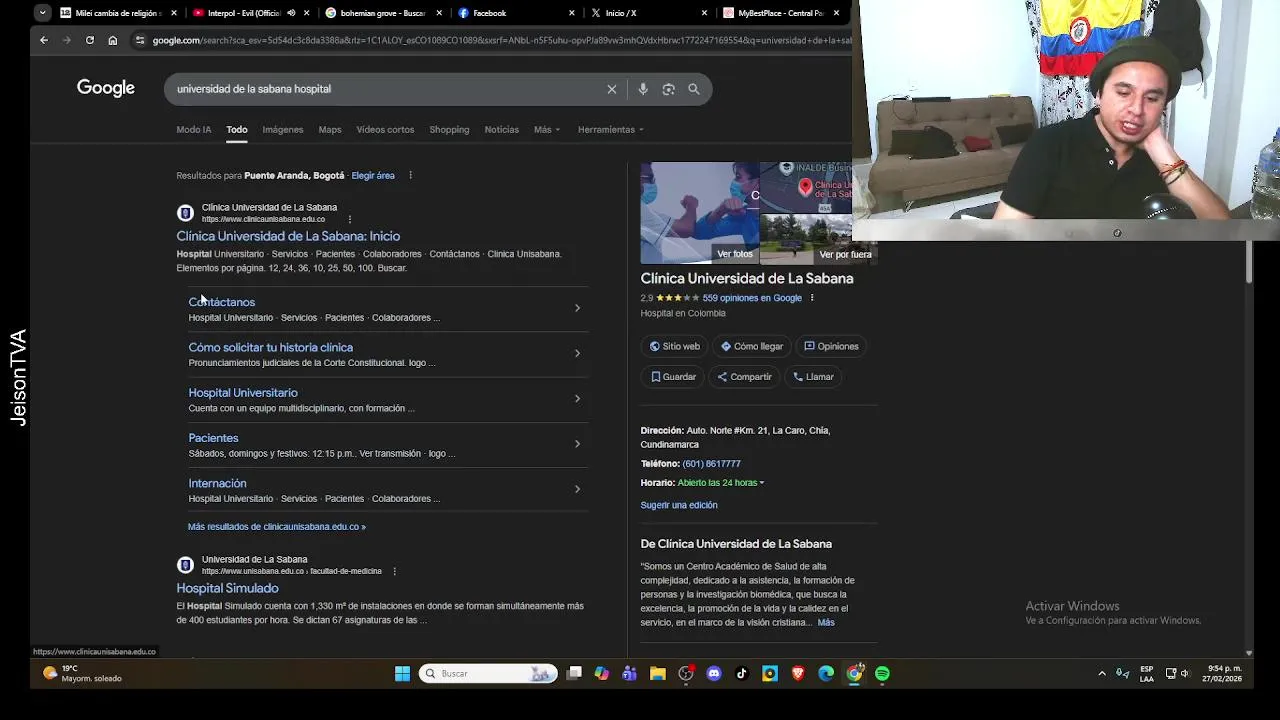
Task: Click the Elegir área link
Action: (373, 176)
